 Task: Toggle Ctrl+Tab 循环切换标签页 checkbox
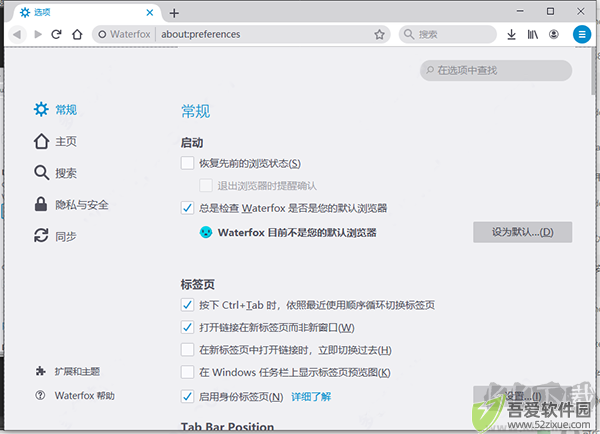[187, 305]
